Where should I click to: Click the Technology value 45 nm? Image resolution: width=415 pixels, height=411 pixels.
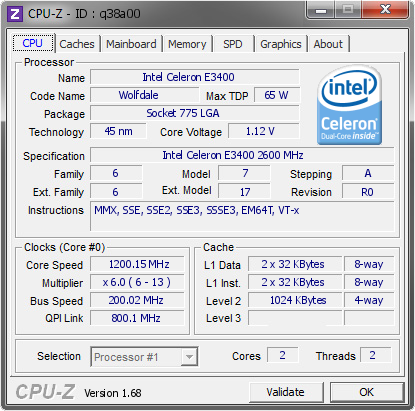point(118,131)
